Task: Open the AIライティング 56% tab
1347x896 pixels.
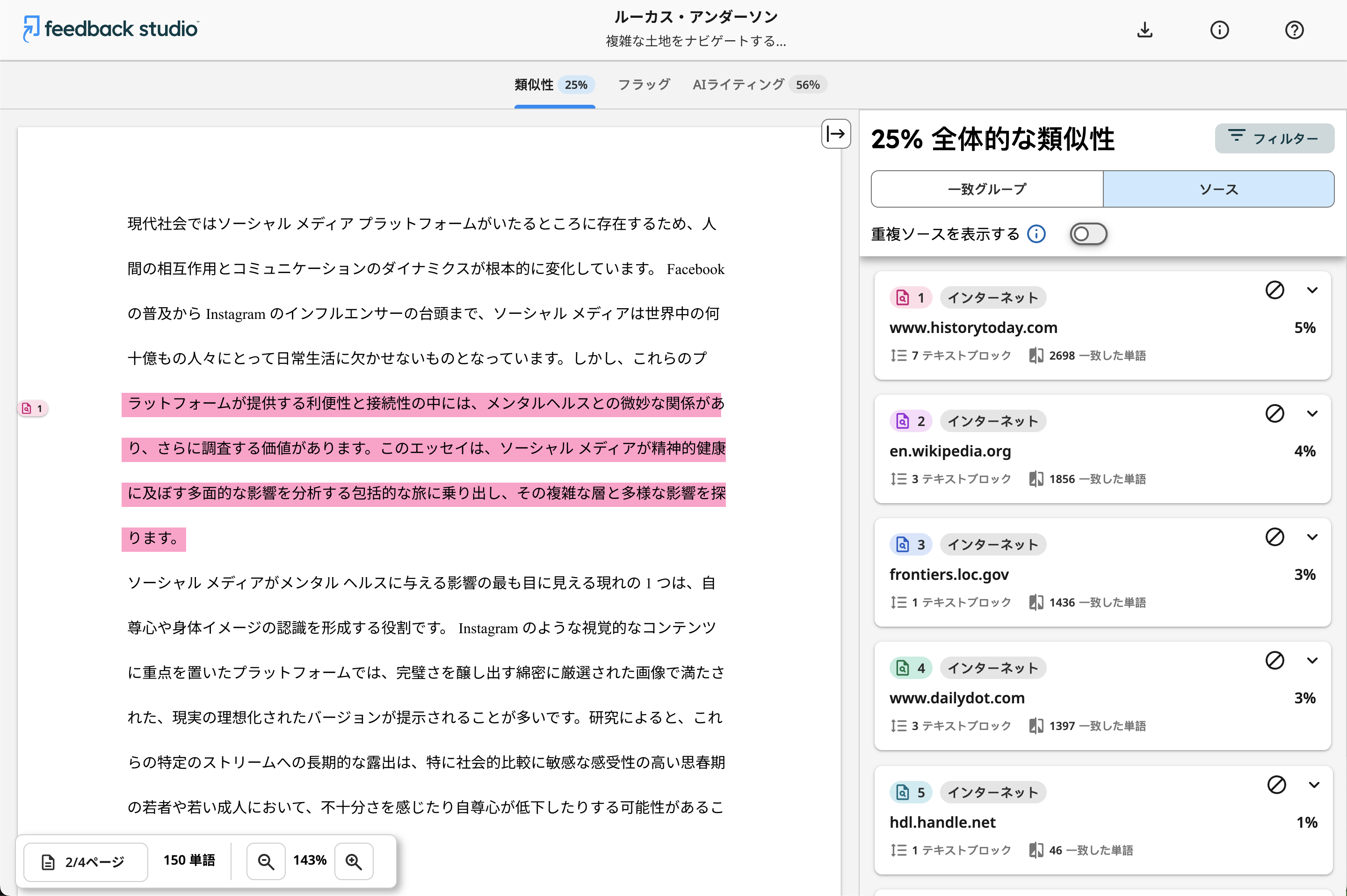Action: pyautogui.click(x=759, y=85)
